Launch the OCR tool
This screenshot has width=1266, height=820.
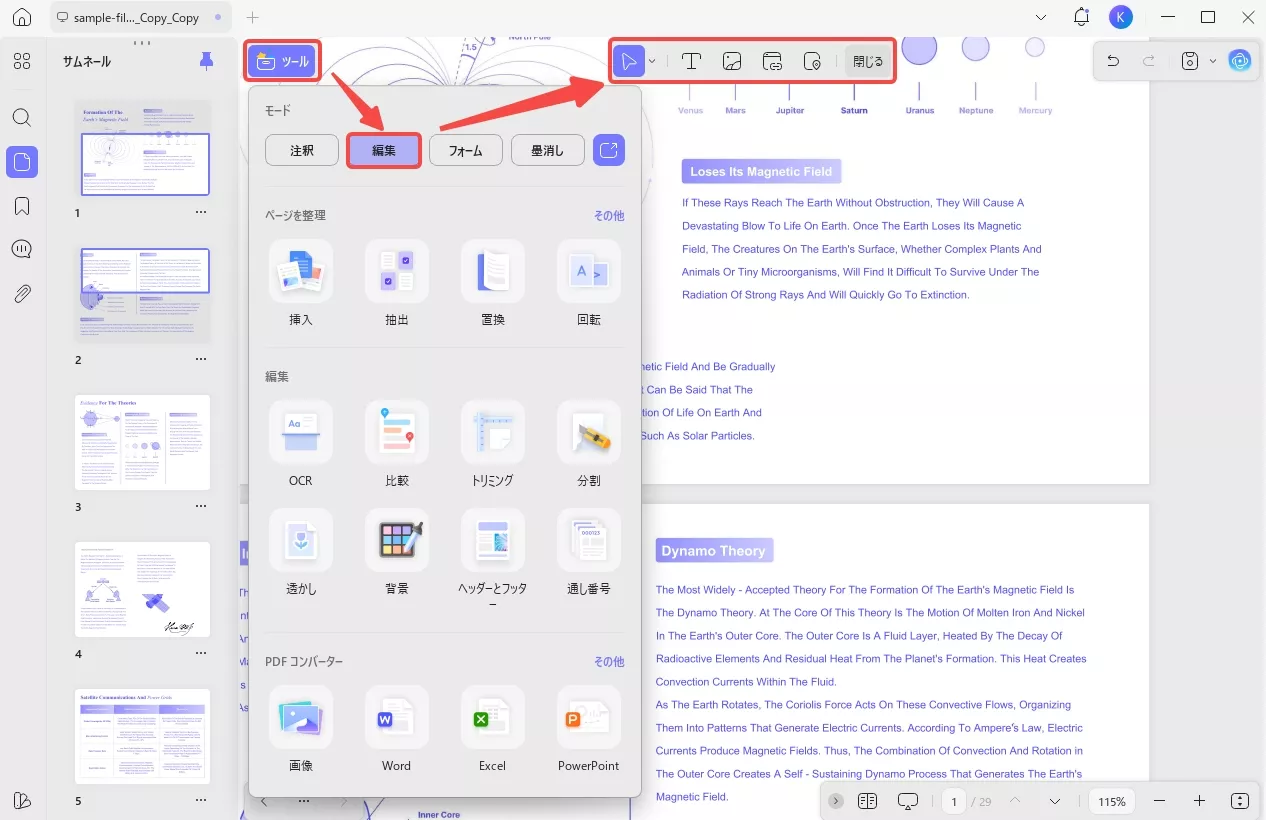tap(301, 446)
